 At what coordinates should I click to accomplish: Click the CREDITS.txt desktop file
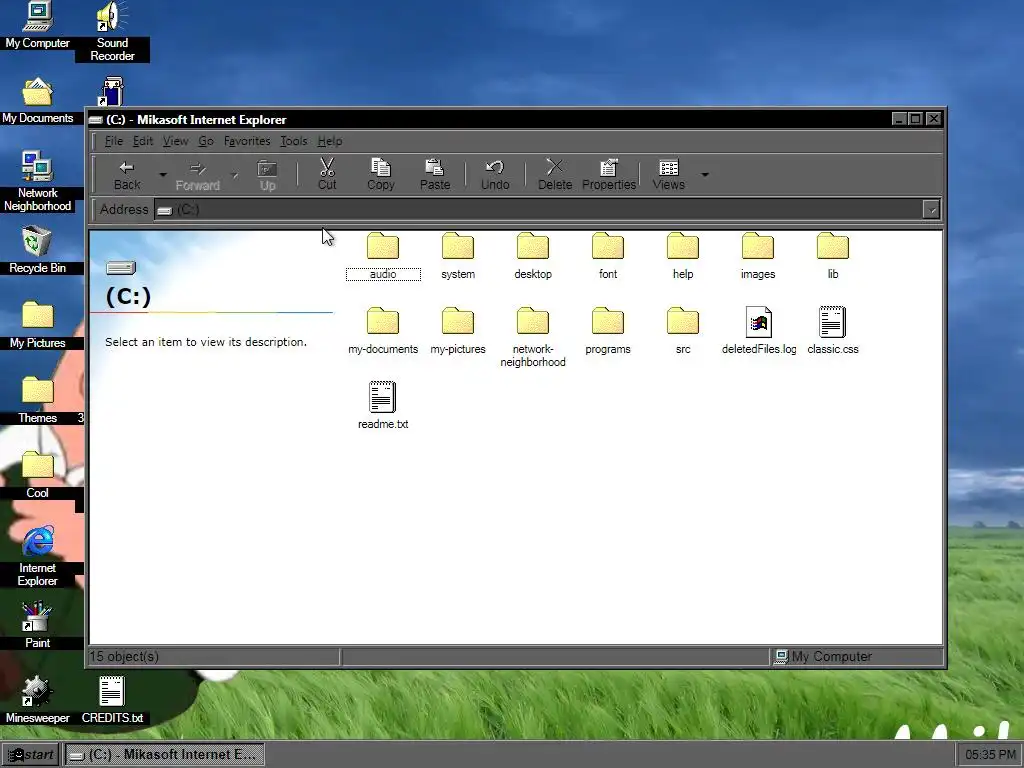coord(112,700)
